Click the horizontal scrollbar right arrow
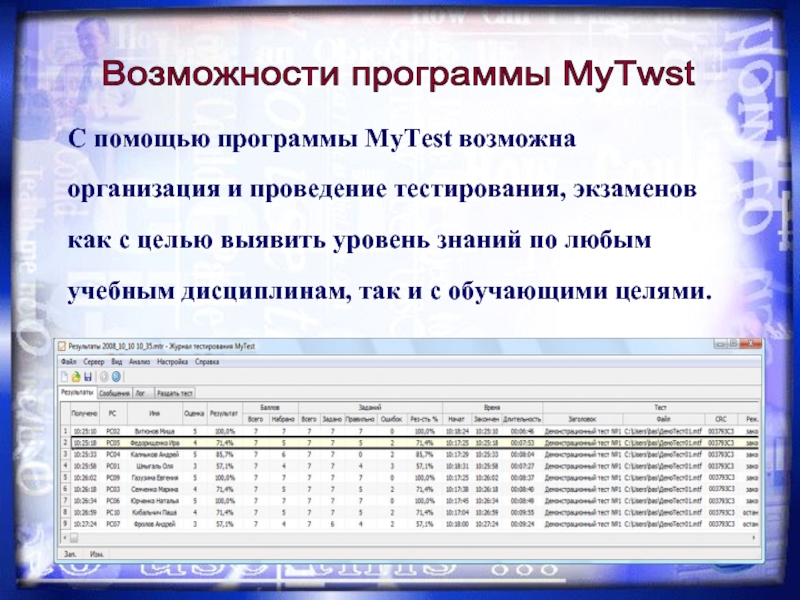Viewport: 800px width, 600px height. click(754, 538)
